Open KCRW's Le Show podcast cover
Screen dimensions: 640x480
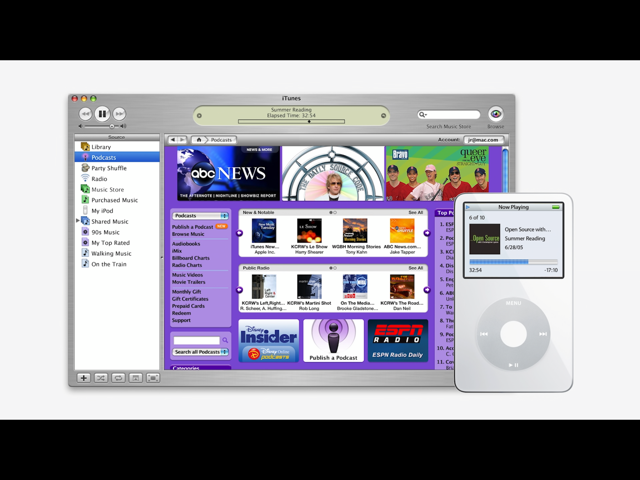click(309, 231)
